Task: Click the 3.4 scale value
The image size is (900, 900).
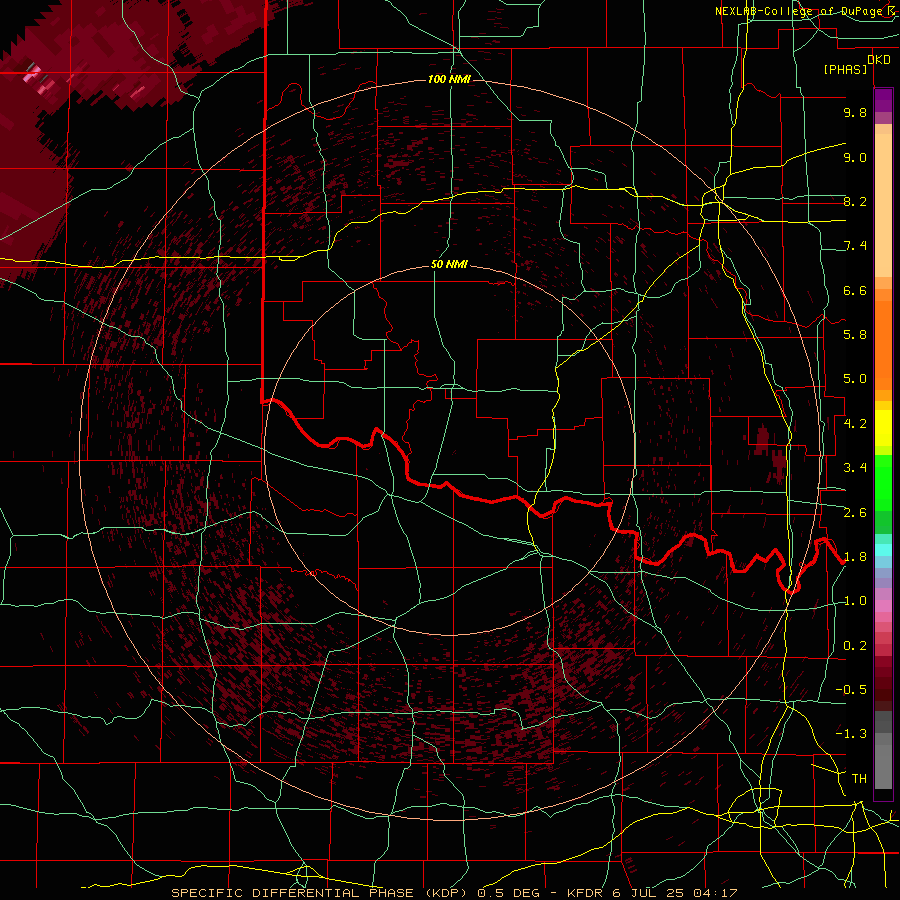Action: coord(855,468)
